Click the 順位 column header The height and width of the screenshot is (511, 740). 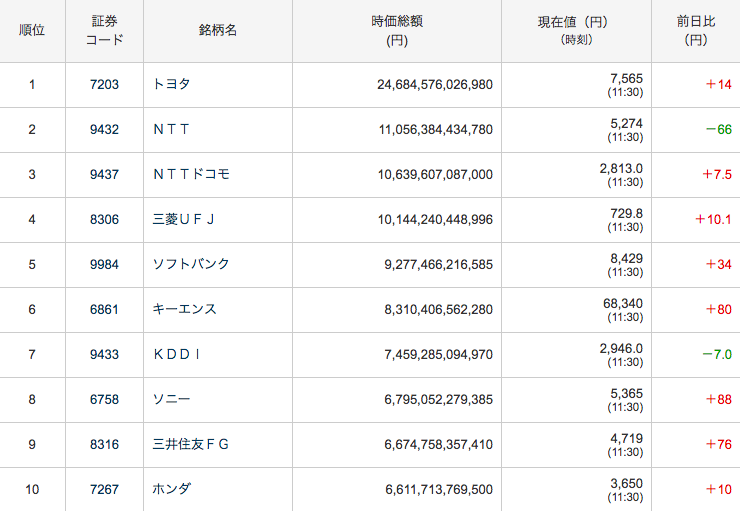click(x=32, y=30)
